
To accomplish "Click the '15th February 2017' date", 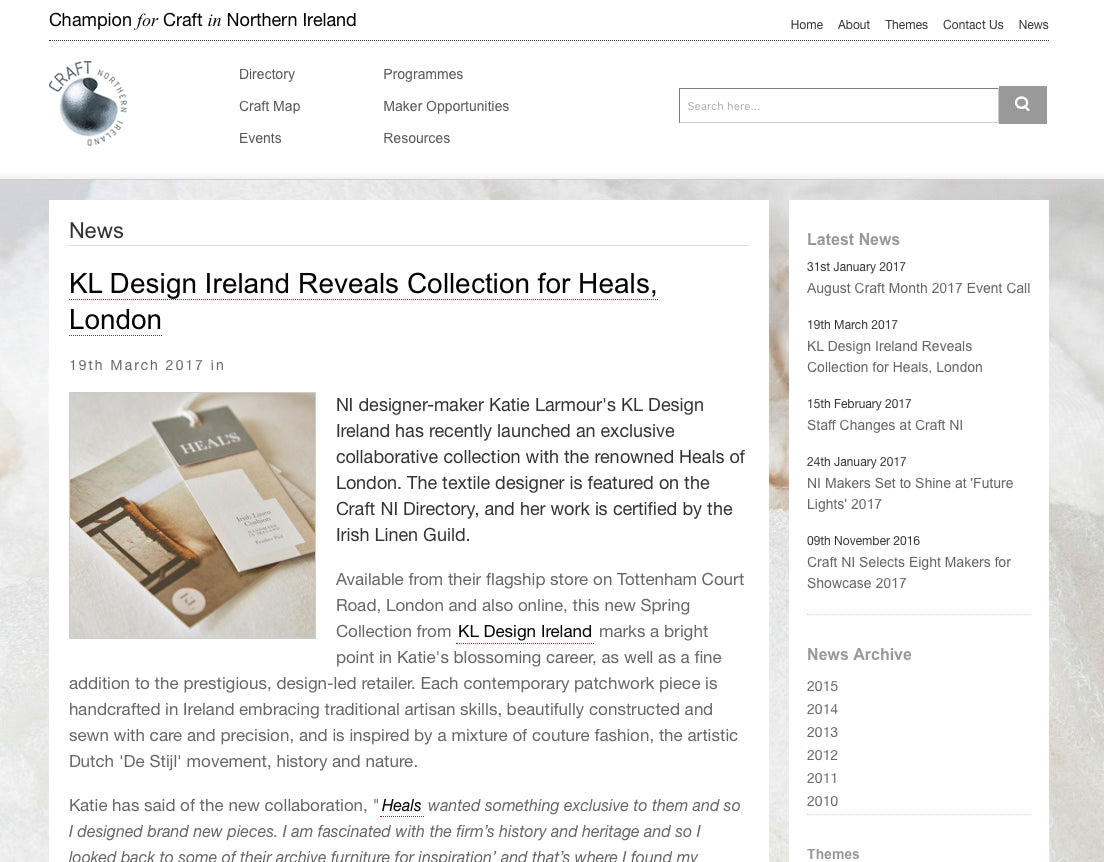I will pyautogui.click(x=859, y=404).
